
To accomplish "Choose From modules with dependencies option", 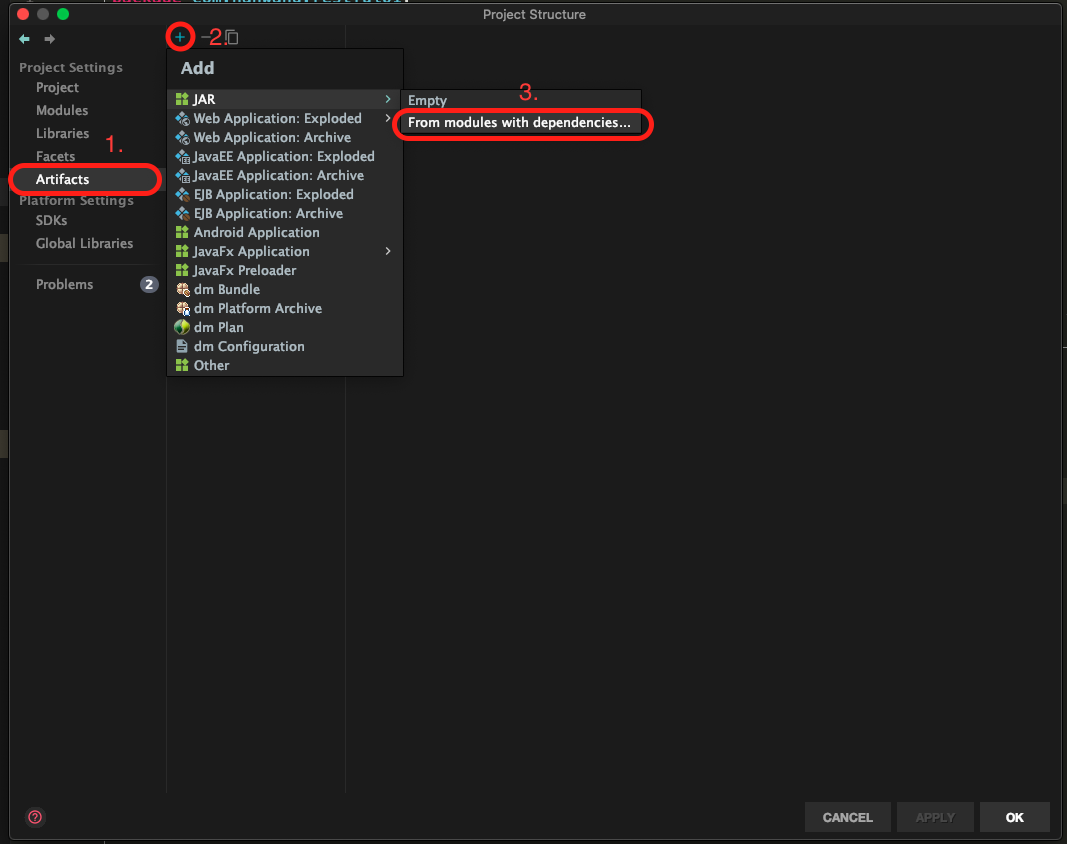I will coord(519,123).
